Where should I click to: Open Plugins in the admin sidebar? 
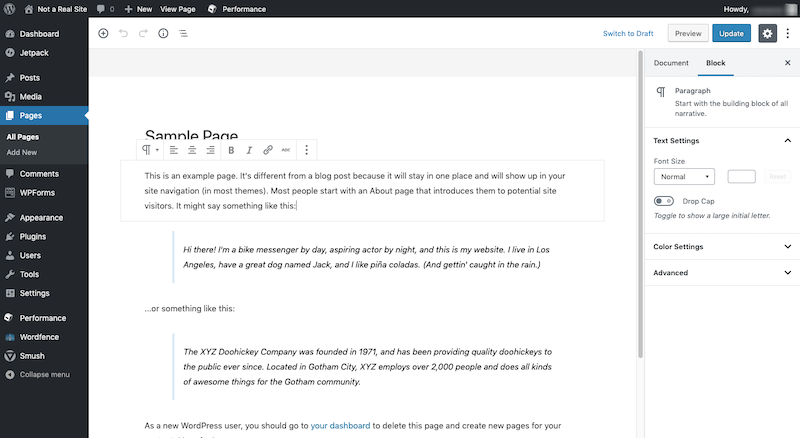point(33,236)
